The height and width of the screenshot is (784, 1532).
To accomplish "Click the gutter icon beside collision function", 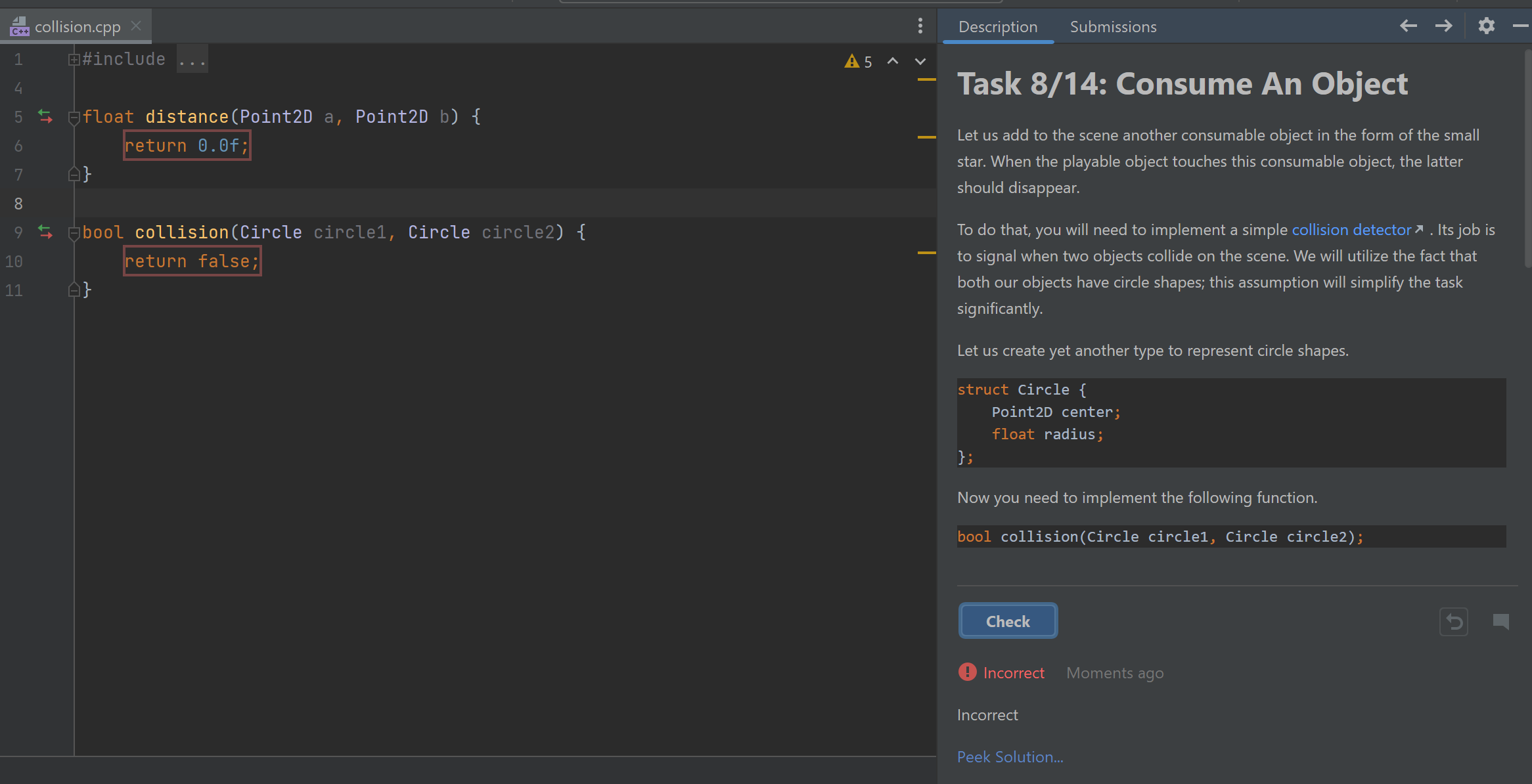I will (x=45, y=232).
